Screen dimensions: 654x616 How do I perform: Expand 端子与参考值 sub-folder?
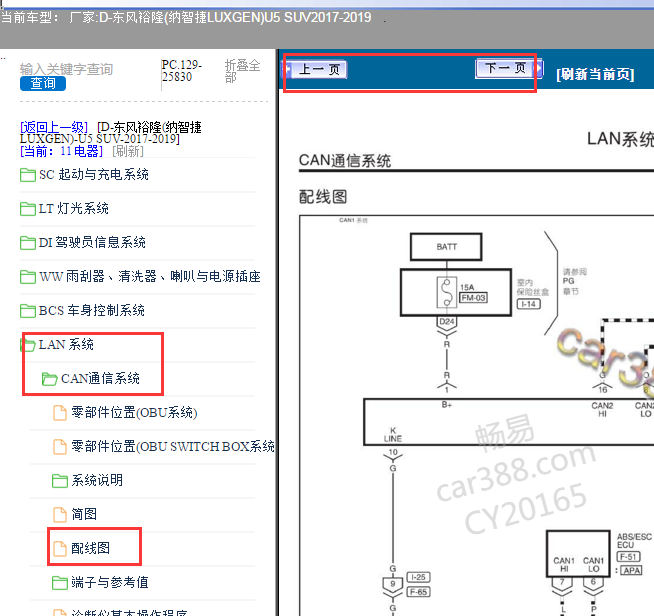click(x=110, y=583)
